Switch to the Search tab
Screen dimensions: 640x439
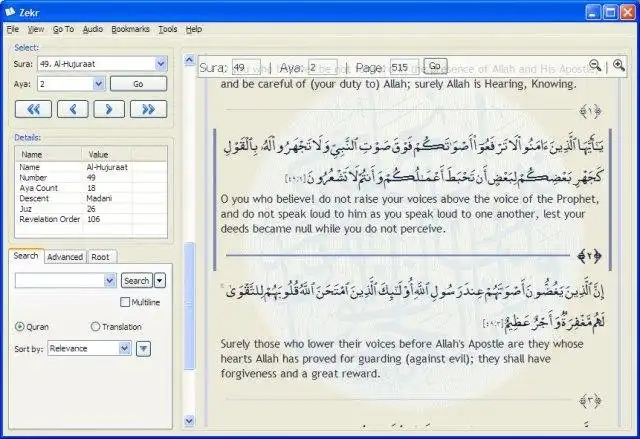pyautogui.click(x=26, y=256)
